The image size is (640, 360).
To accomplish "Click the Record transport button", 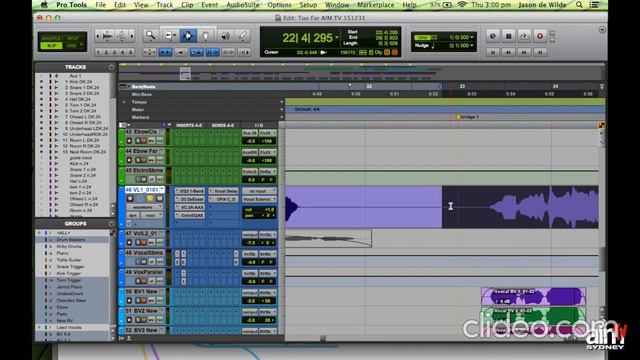I will (540, 36).
